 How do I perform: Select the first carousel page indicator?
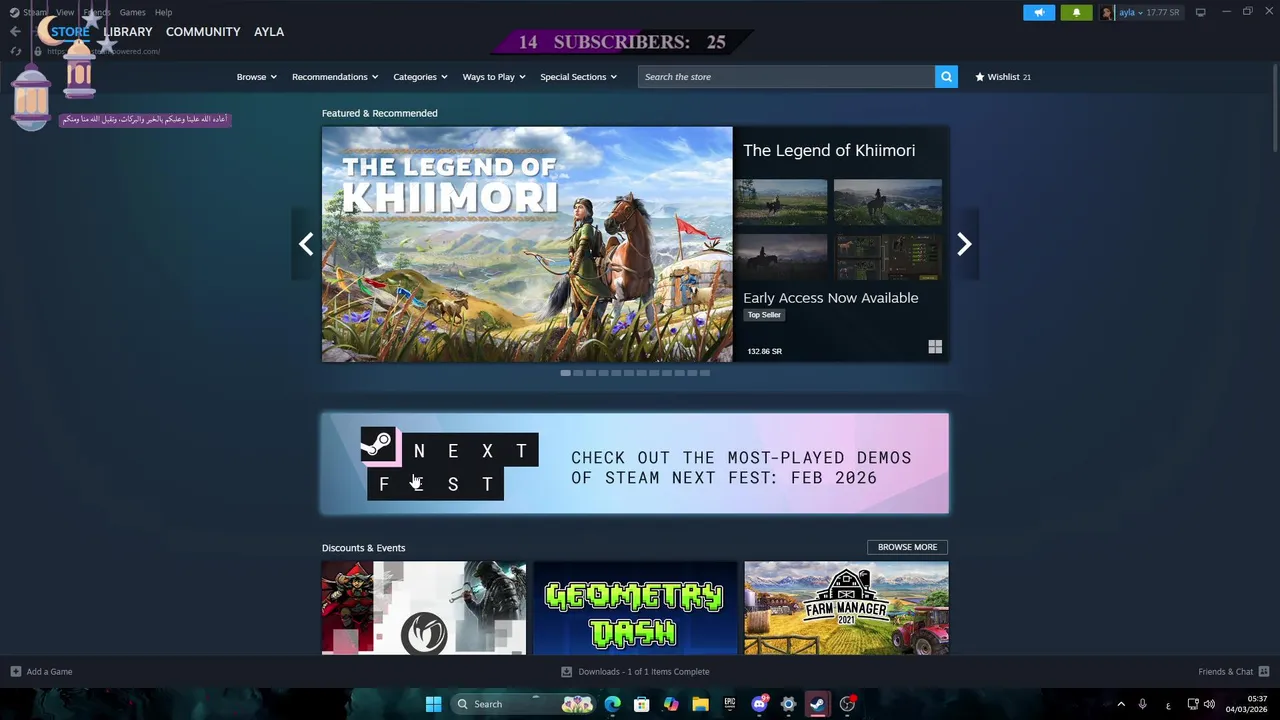tap(566, 373)
